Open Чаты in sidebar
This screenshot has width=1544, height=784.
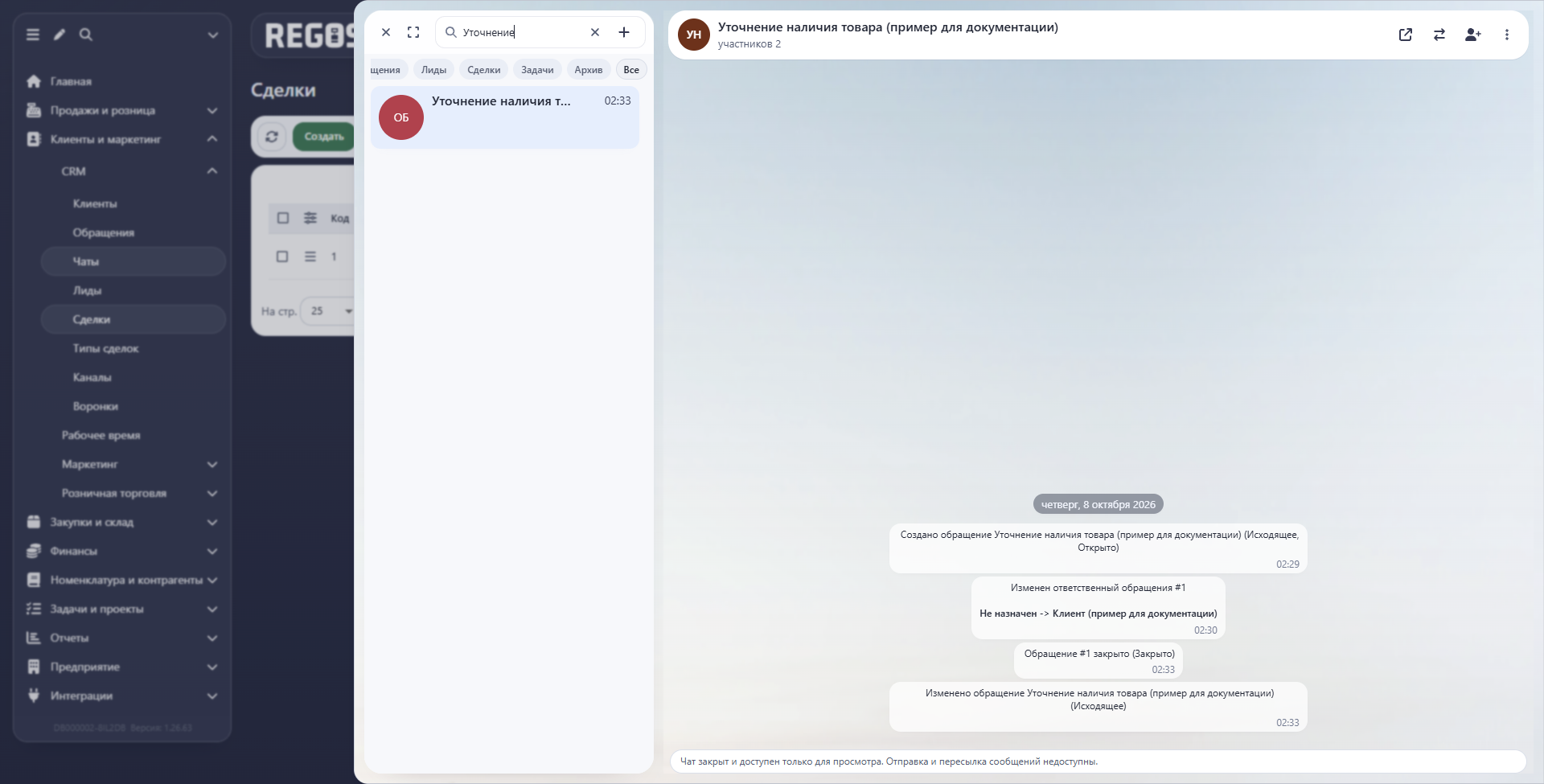(133, 261)
